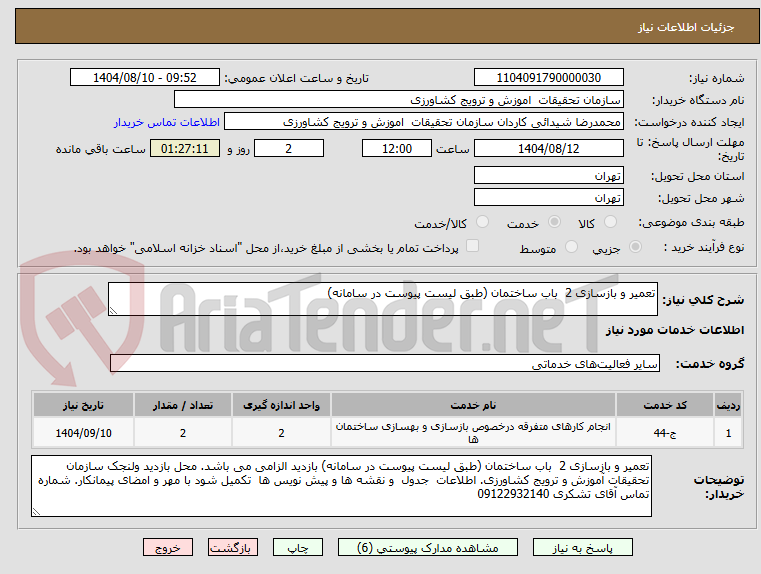Image resolution: width=761 pixels, height=574 pixels.
Task: Click the بازگشت back button
Action: click(x=232, y=547)
